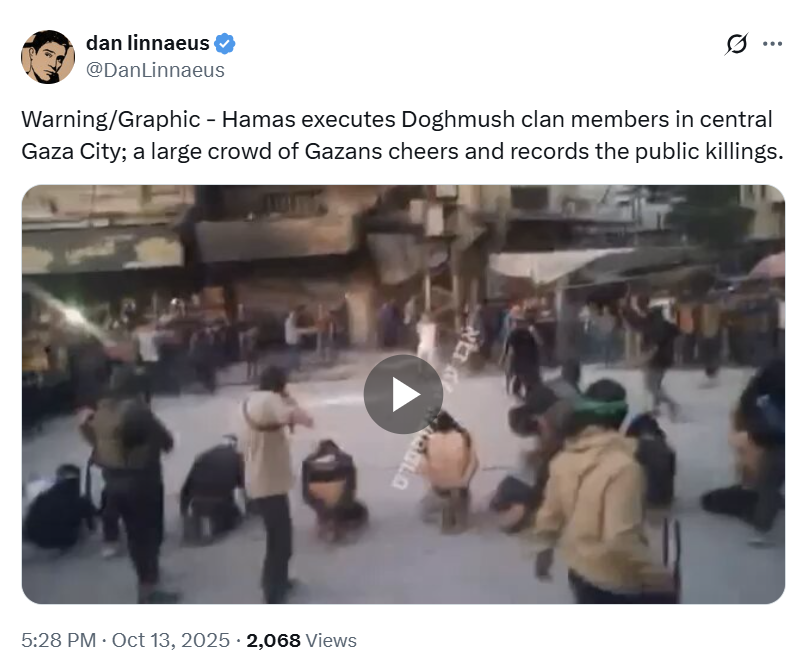Viewport: 807px width, 665px height.
Task: Click the dan linnaeus display name
Action: [148, 43]
